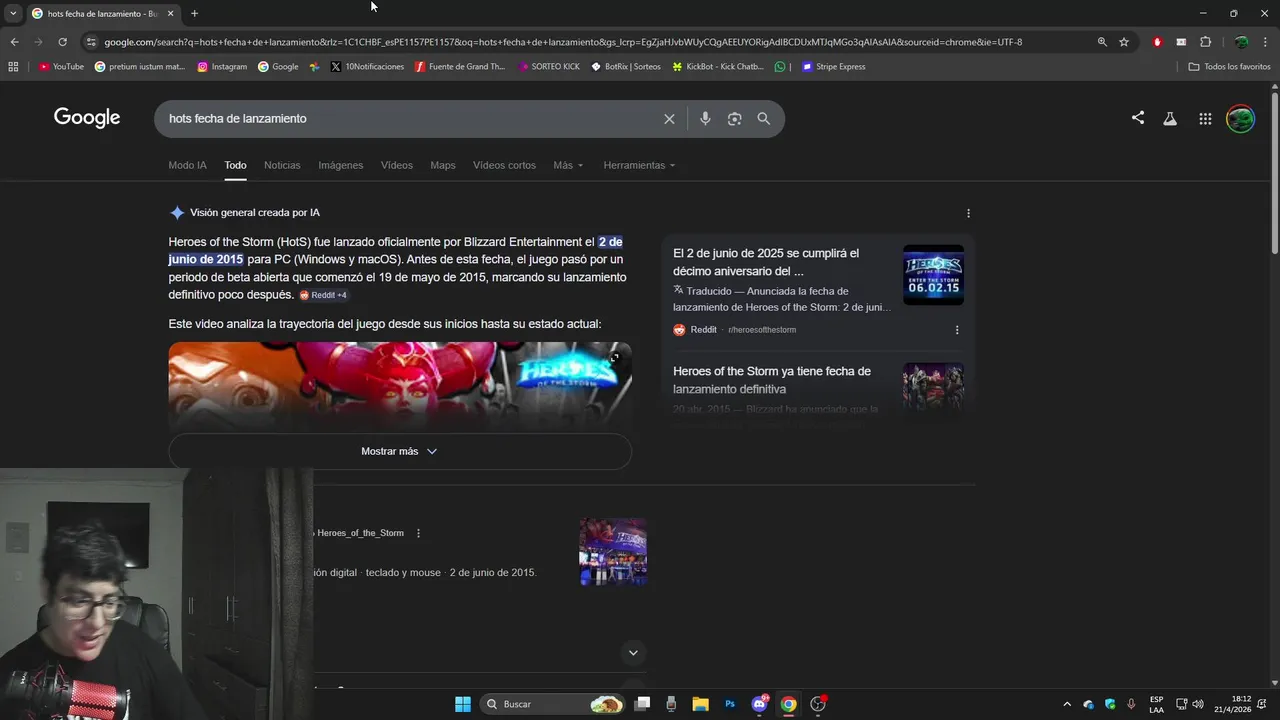
Task: Switch to the 'Imágenes' tab
Action: 341,165
